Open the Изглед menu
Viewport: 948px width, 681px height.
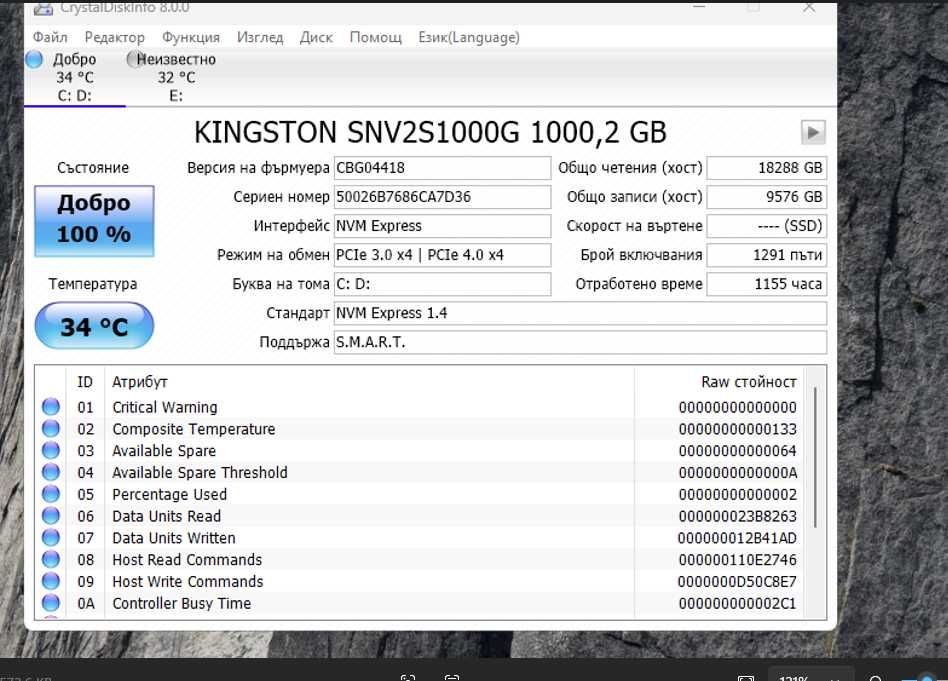click(x=260, y=37)
